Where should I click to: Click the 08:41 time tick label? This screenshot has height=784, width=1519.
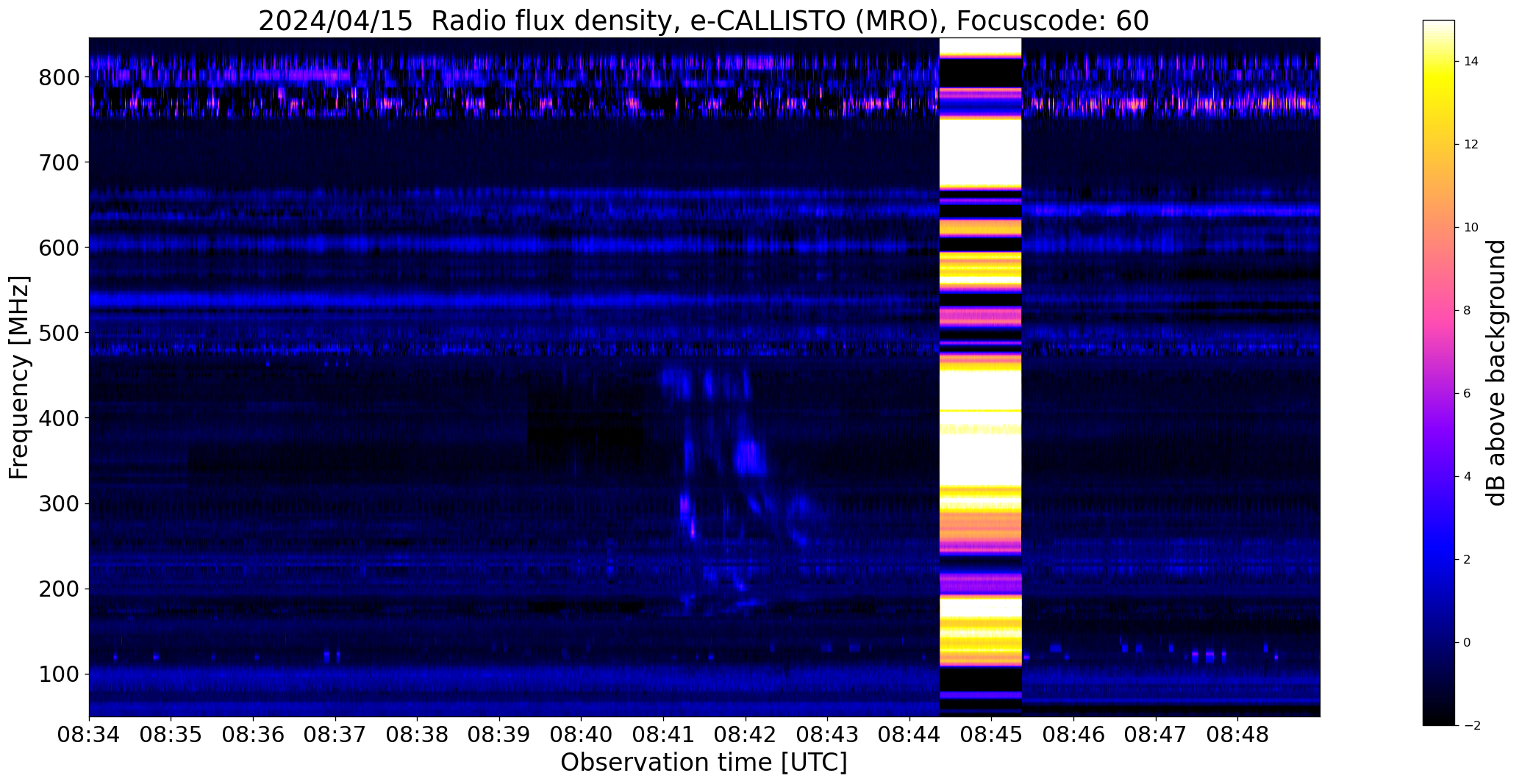[664, 735]
